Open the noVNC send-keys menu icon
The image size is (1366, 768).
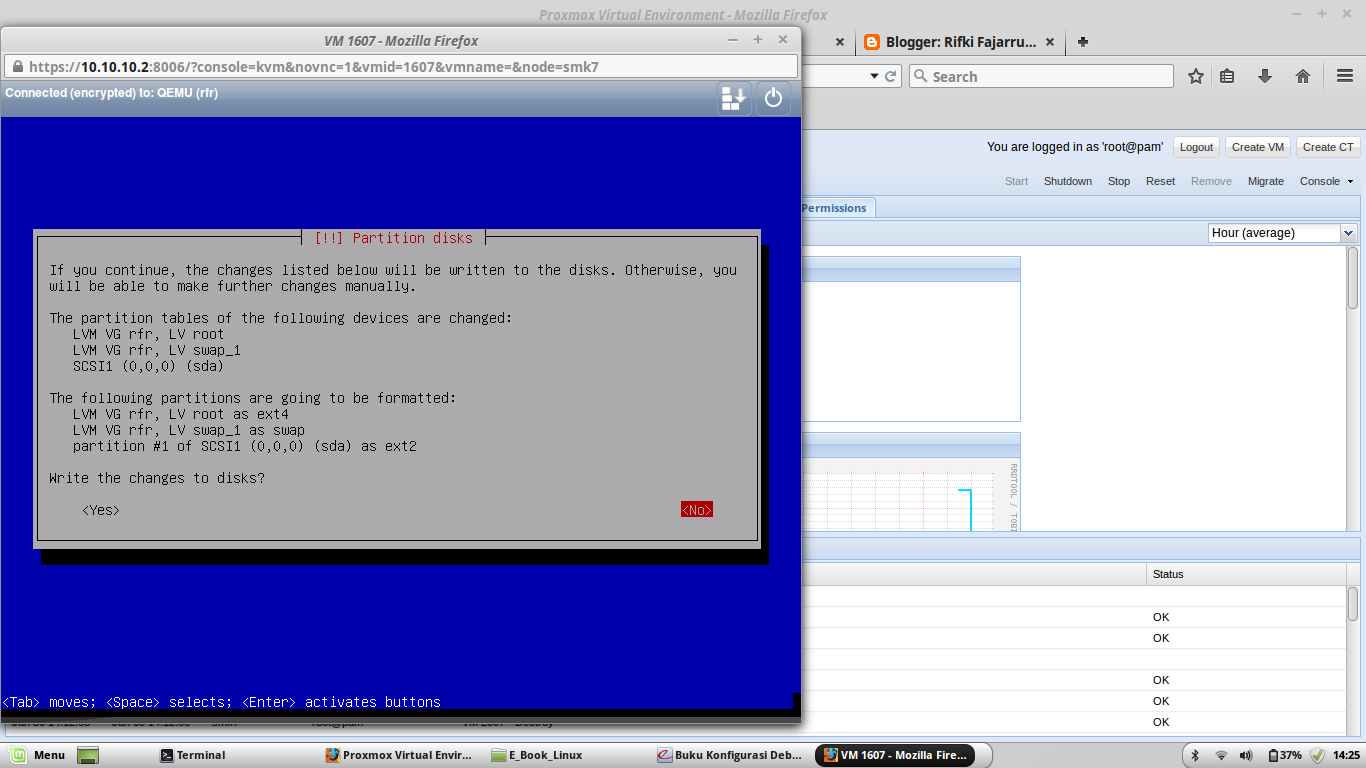click(735, 98)
